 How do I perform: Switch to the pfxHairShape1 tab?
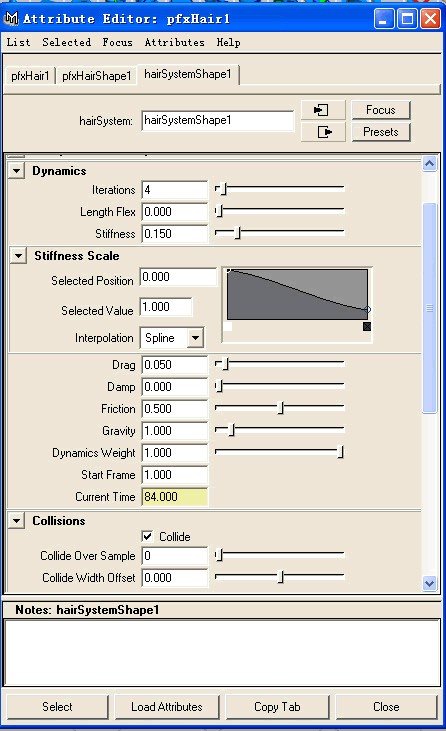pos(96,76)
